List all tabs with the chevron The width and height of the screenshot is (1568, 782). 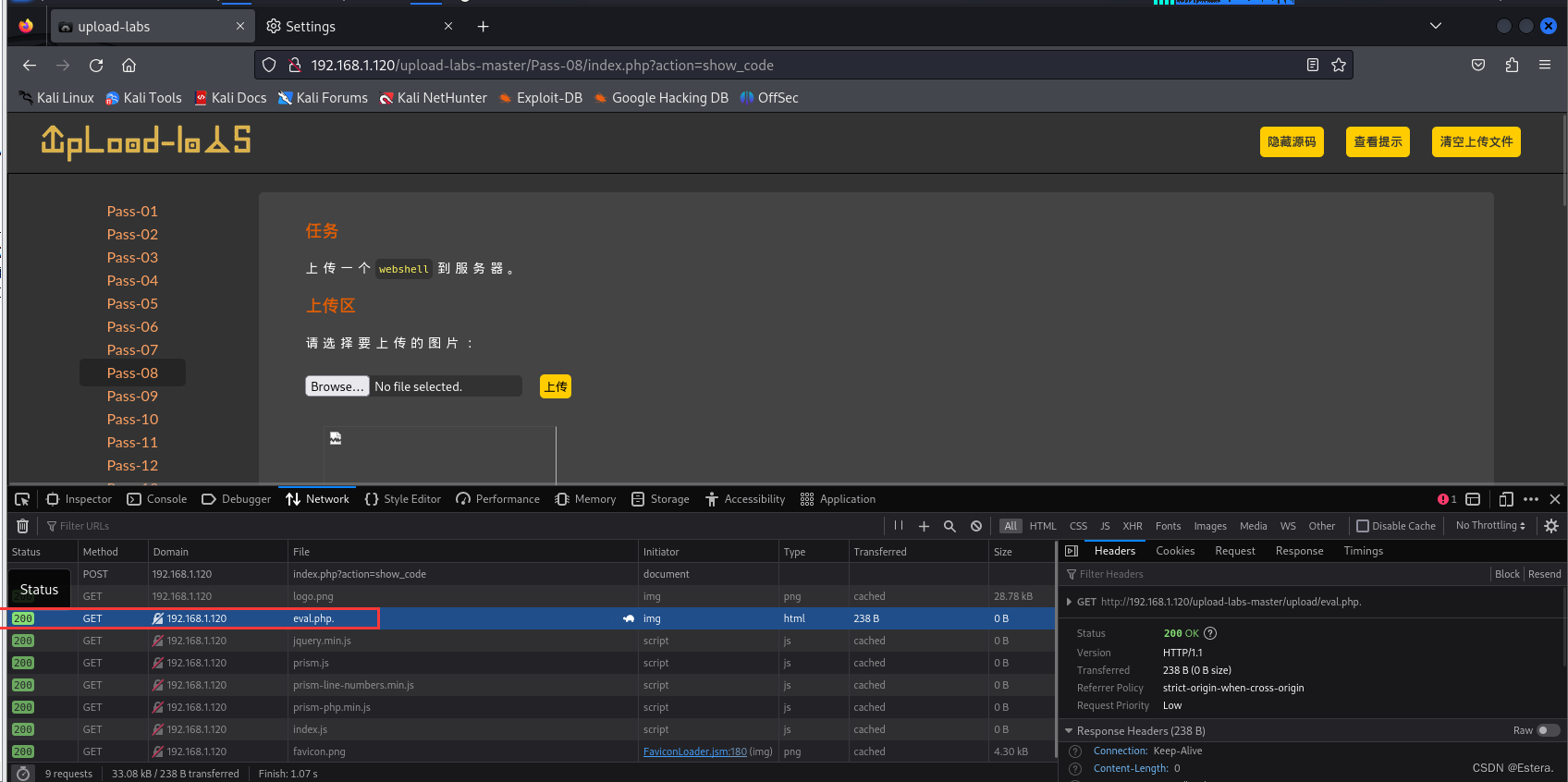[x=1436, y=26]
